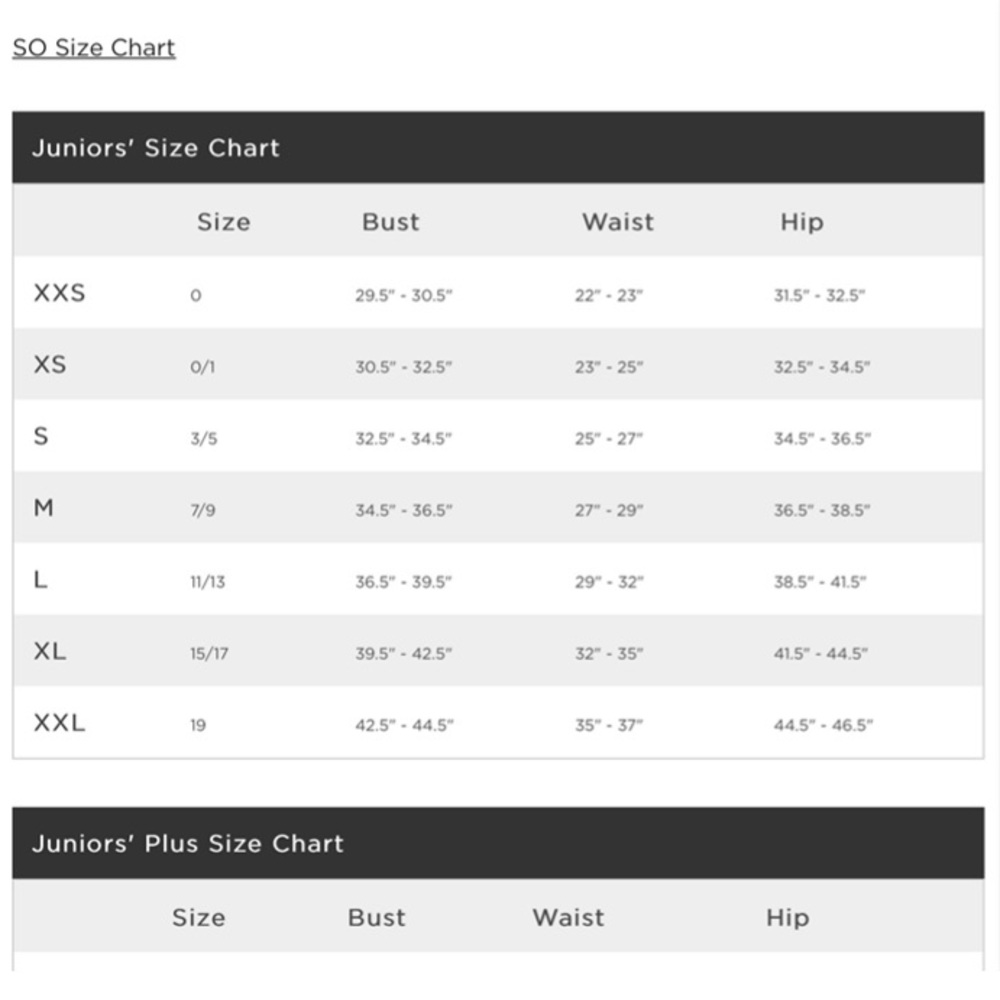Select the Bust column header in Juniors' chart

[391, 222]
